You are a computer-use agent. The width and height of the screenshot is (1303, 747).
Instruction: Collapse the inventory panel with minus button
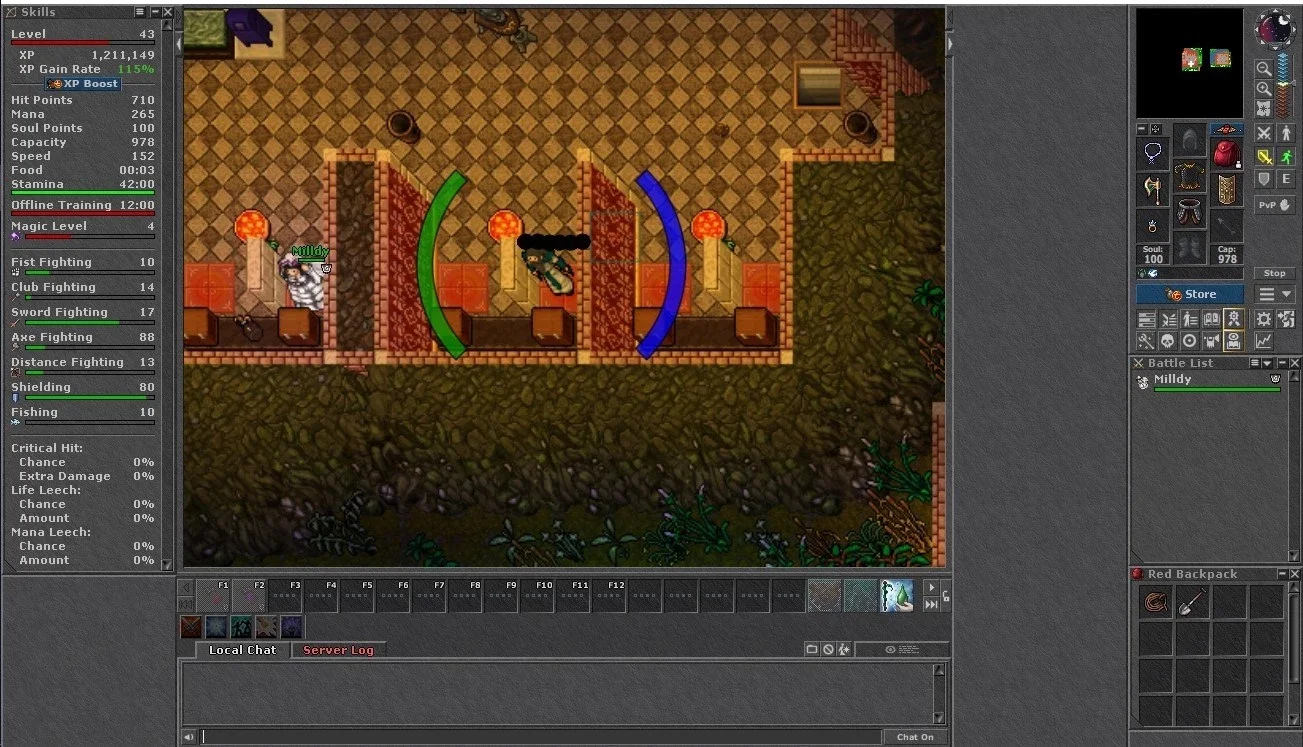click(x=1142, y=129)
